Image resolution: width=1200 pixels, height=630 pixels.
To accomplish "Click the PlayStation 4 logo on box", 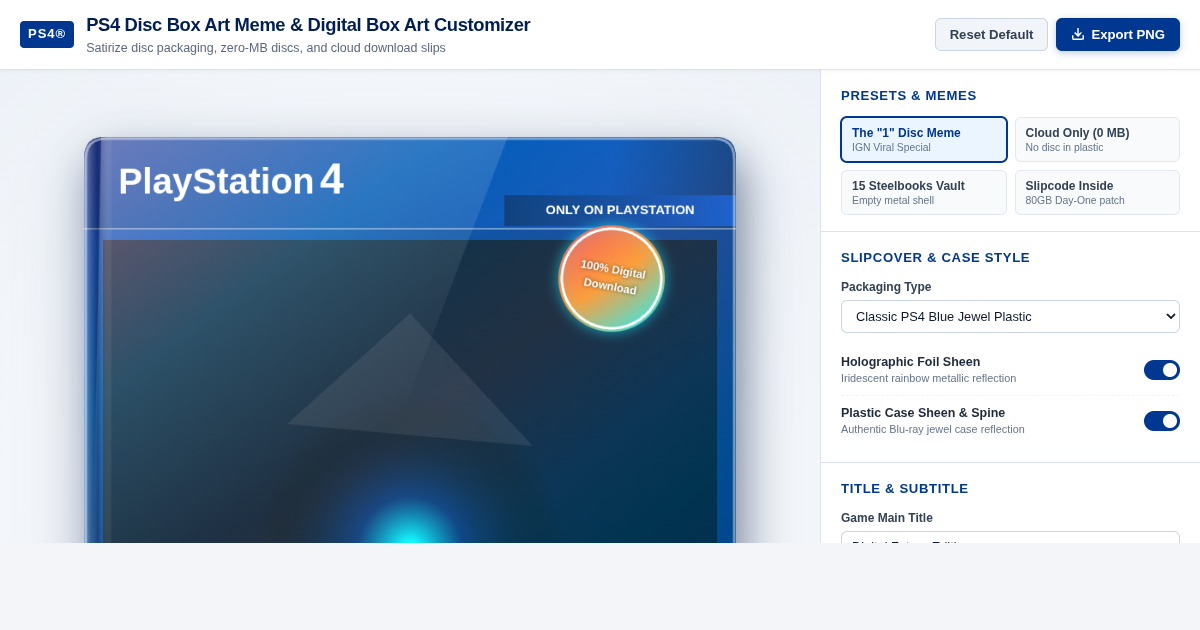I will (x=231, y=180).
